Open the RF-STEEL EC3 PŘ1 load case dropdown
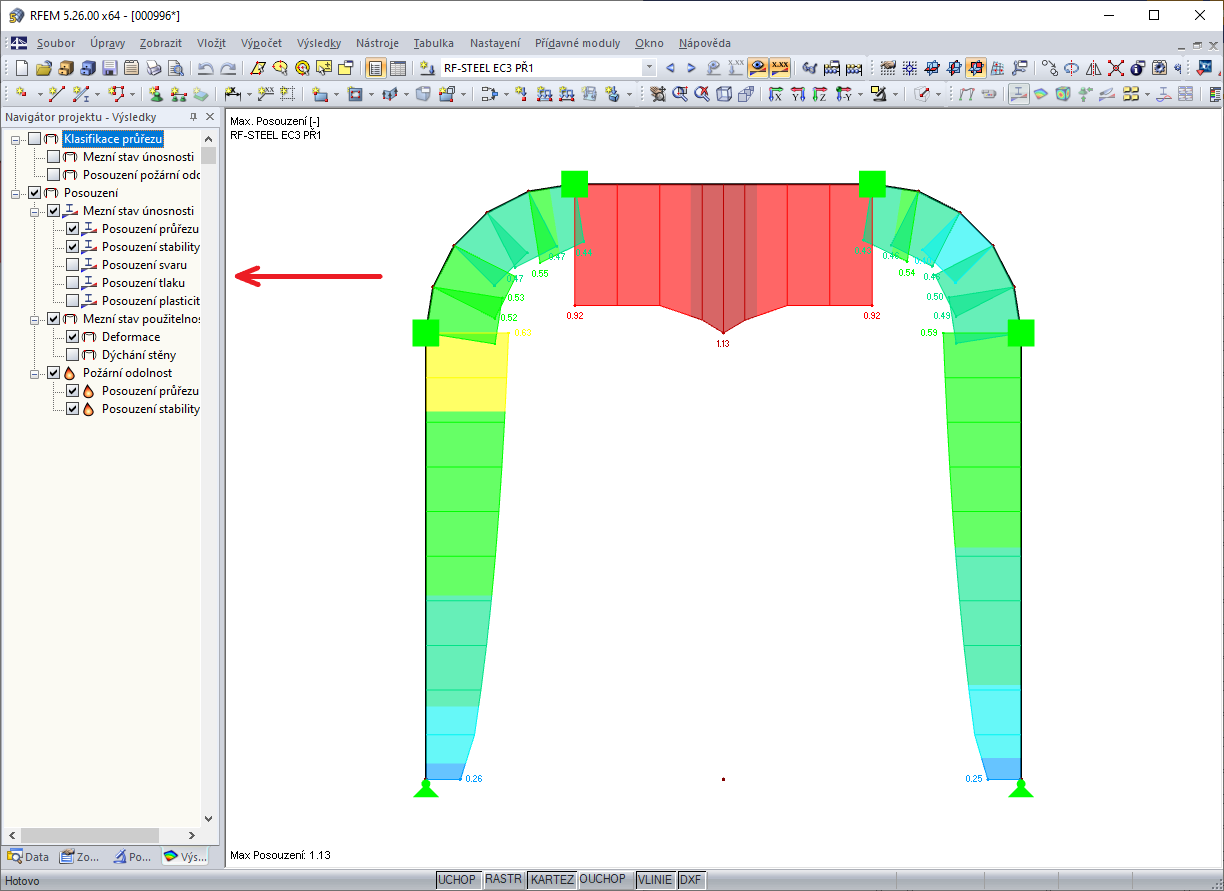This screenshot has height=891, width=1224. [649, 68]
